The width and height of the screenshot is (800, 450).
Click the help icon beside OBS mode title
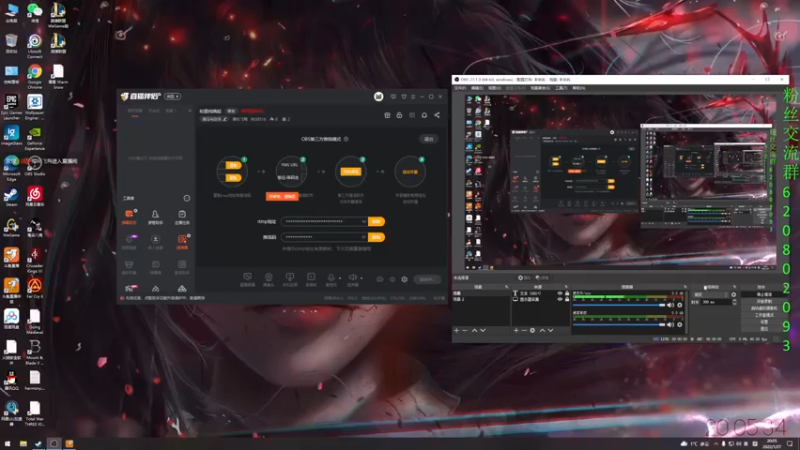(346, 139)
